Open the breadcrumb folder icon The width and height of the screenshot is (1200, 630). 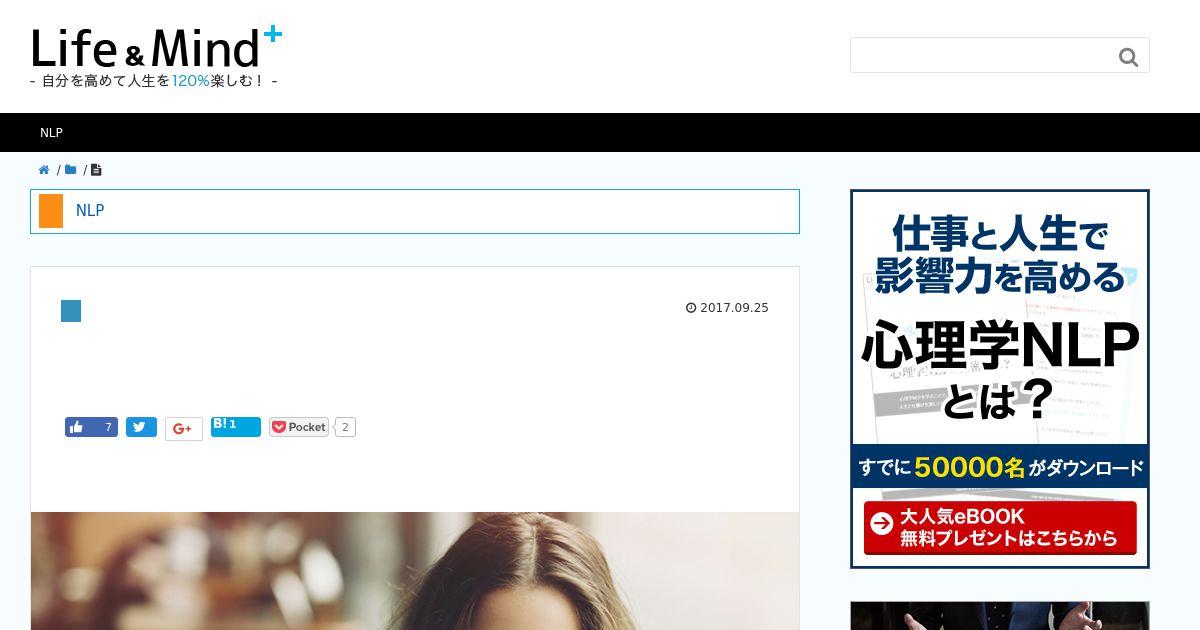point(70,170)
